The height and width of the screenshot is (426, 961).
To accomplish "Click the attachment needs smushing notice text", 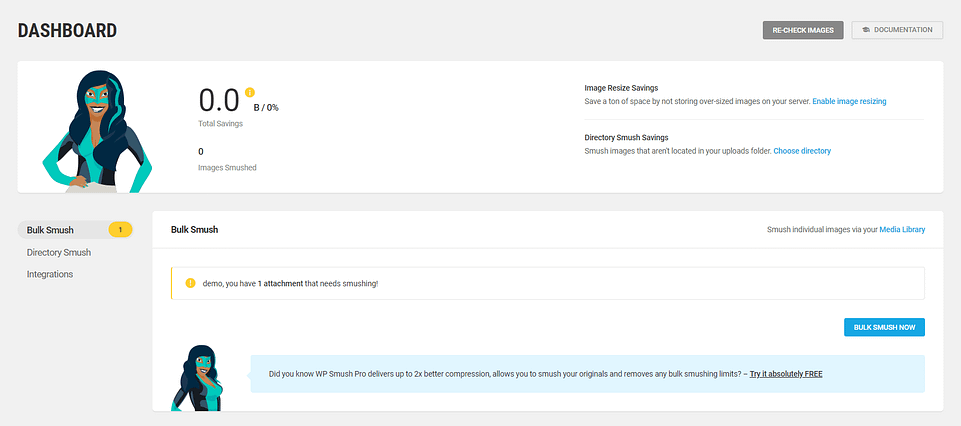I will [290, 284].
